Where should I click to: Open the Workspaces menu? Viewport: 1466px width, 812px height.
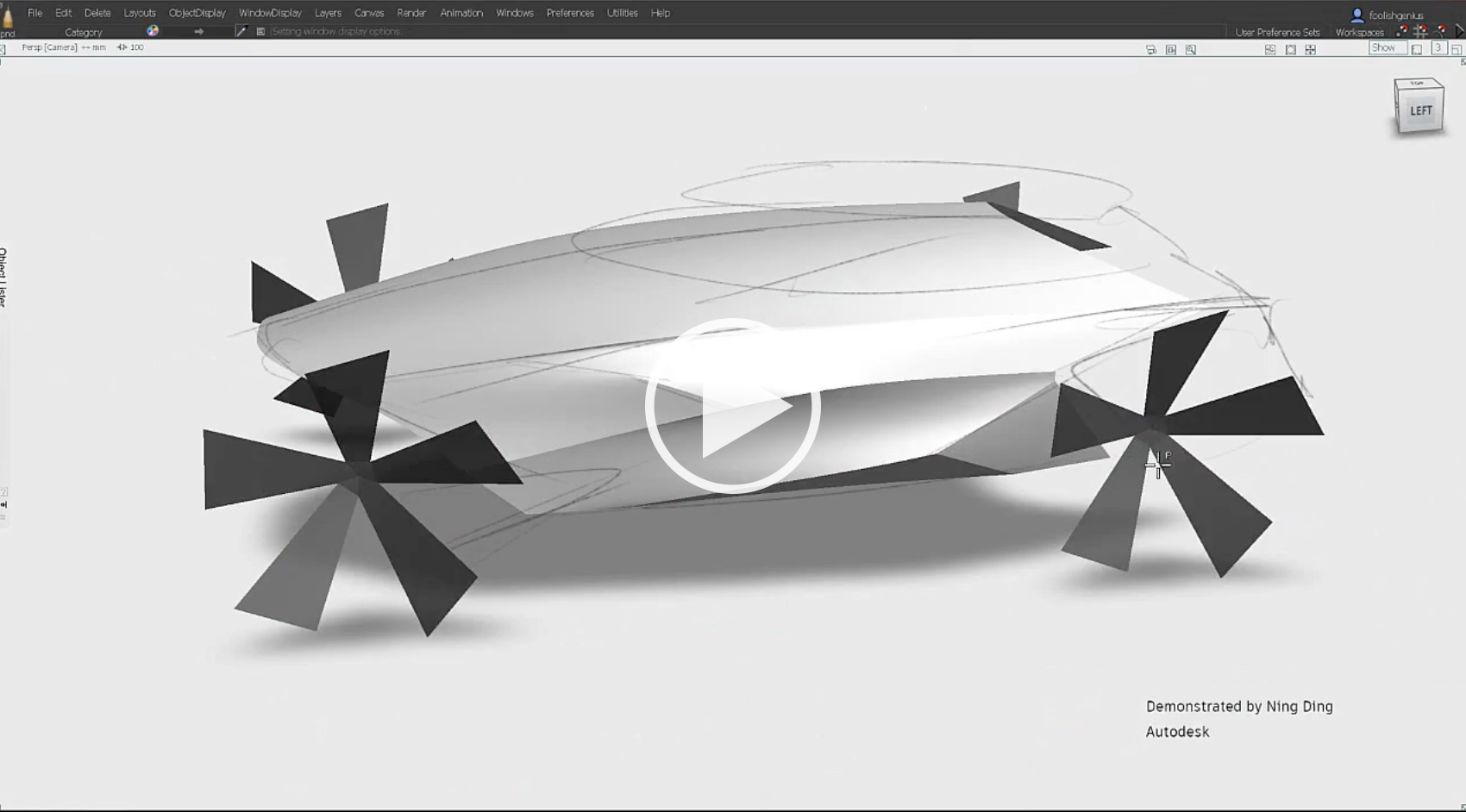click(x=1359, y=33)
